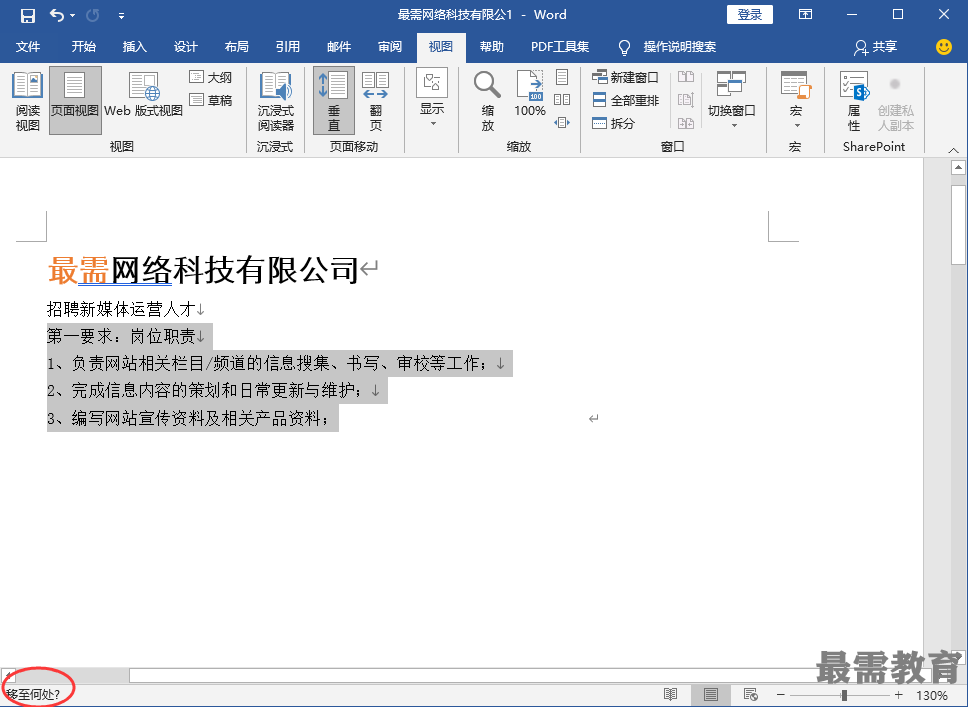Click the zoom in plus button
The width and height of the screenshot is (968, 707).
tap(899, 695)
